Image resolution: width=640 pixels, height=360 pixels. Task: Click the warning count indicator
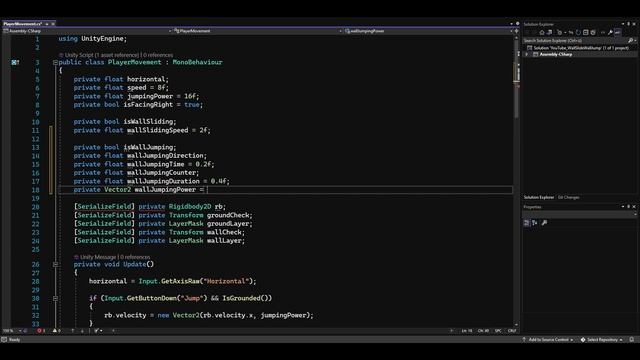click(57, 331)
